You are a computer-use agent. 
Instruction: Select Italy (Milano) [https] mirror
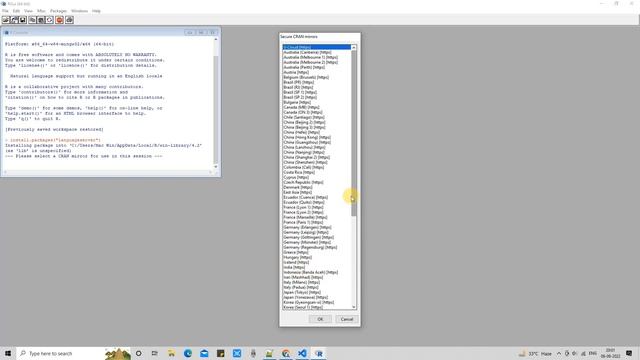[317, 282]
